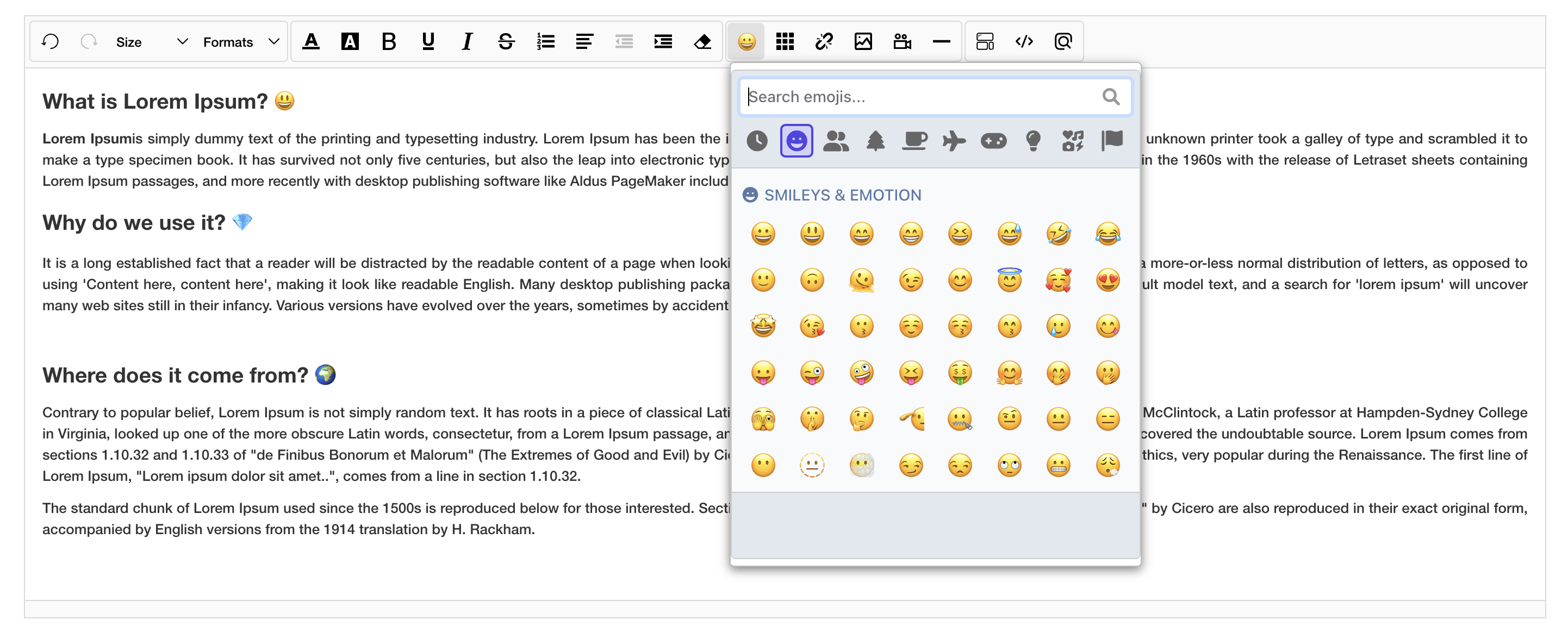
Task: Switch to Flags emoji category
Action: tap(1111, 141)
